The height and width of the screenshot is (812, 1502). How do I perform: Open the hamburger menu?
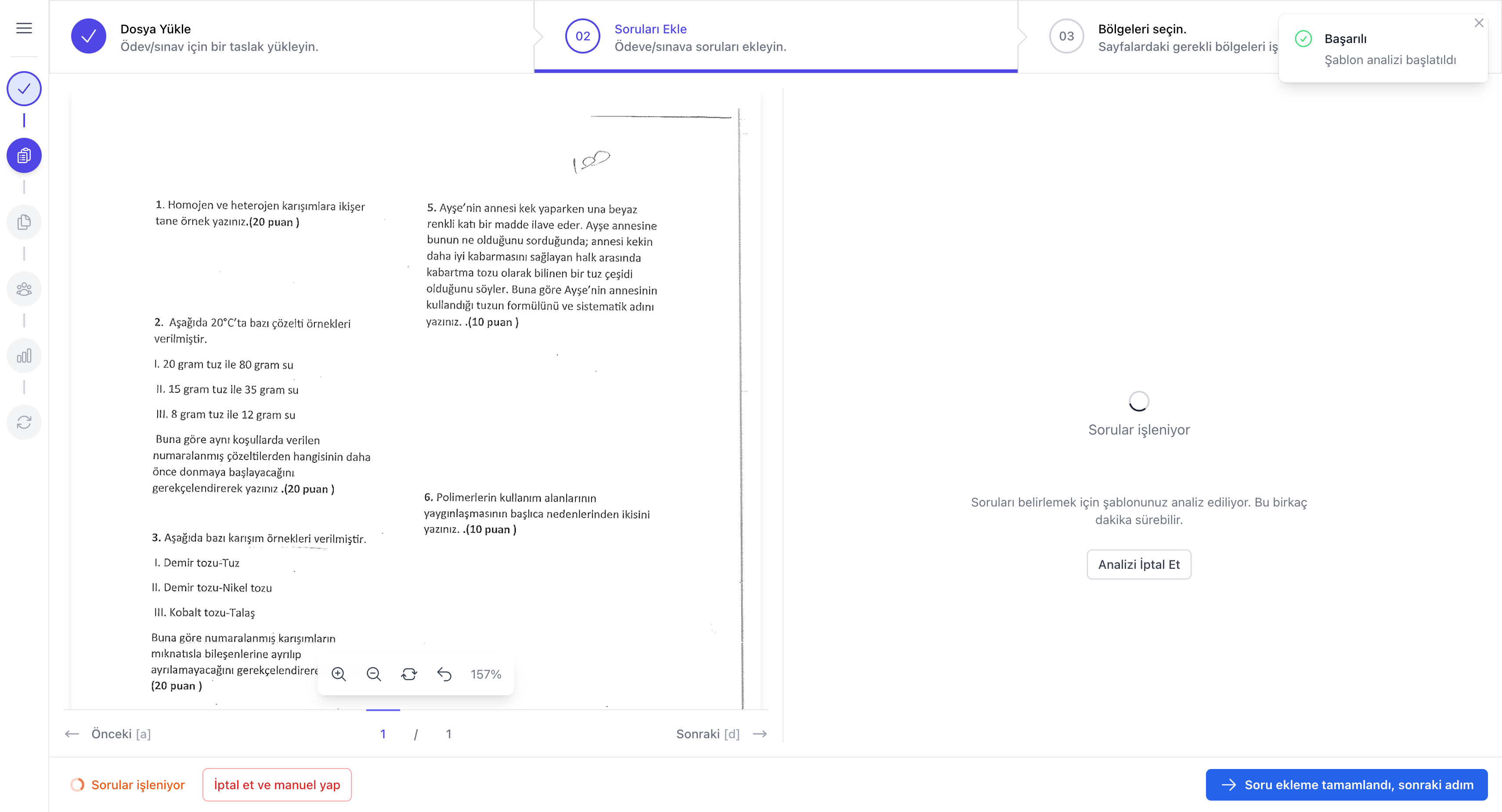24,28
